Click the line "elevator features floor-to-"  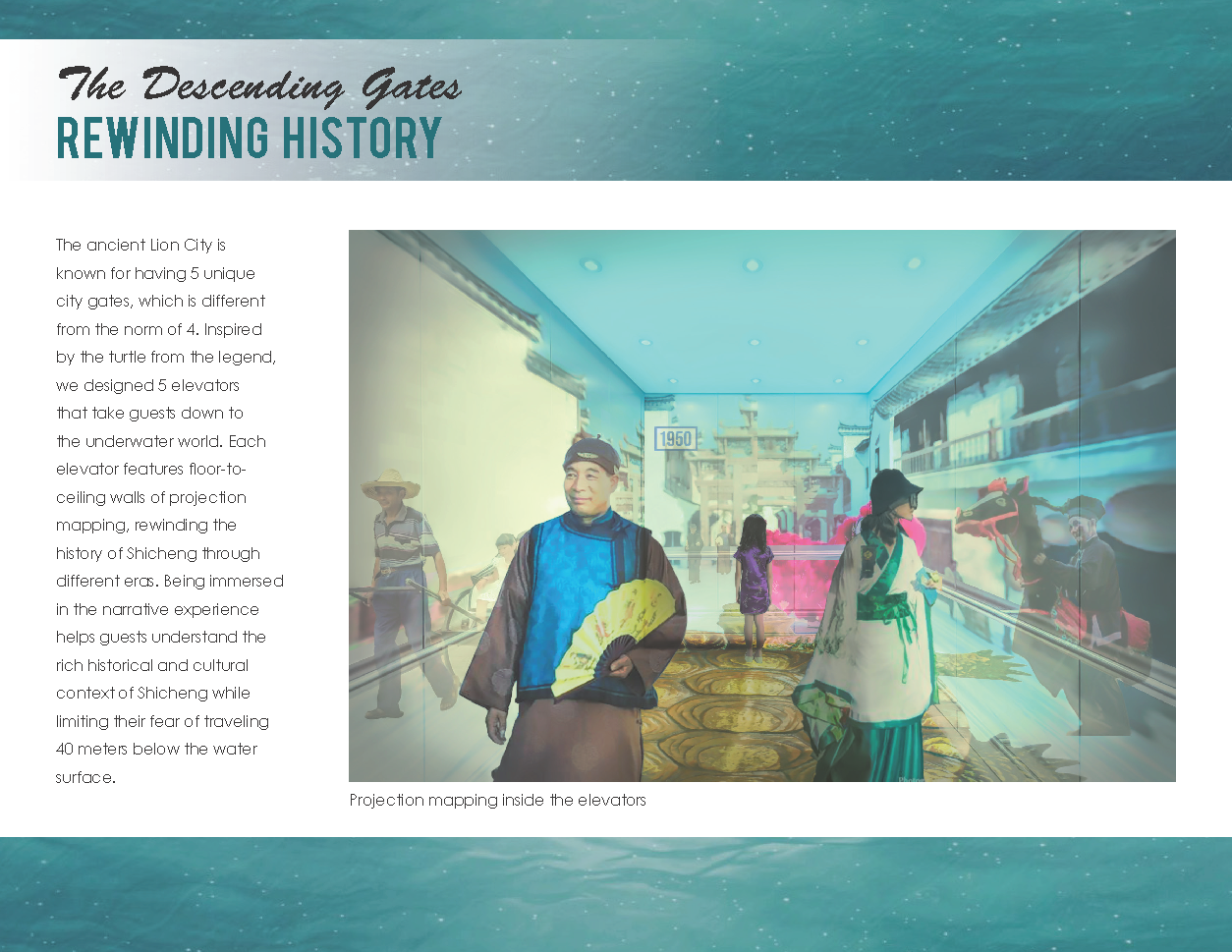(151, 470)
